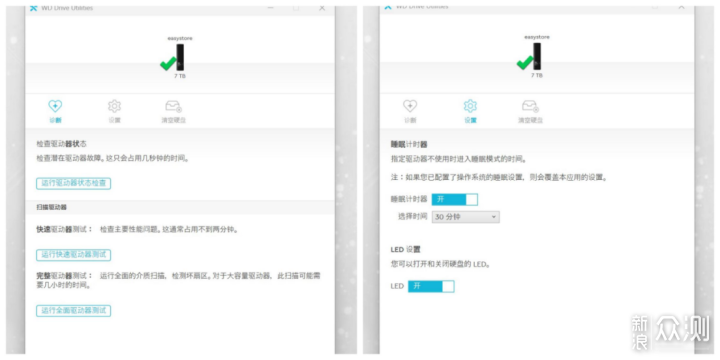
Task: Switch to 诊断 tab label in left window
Action: tap(55, 120)
